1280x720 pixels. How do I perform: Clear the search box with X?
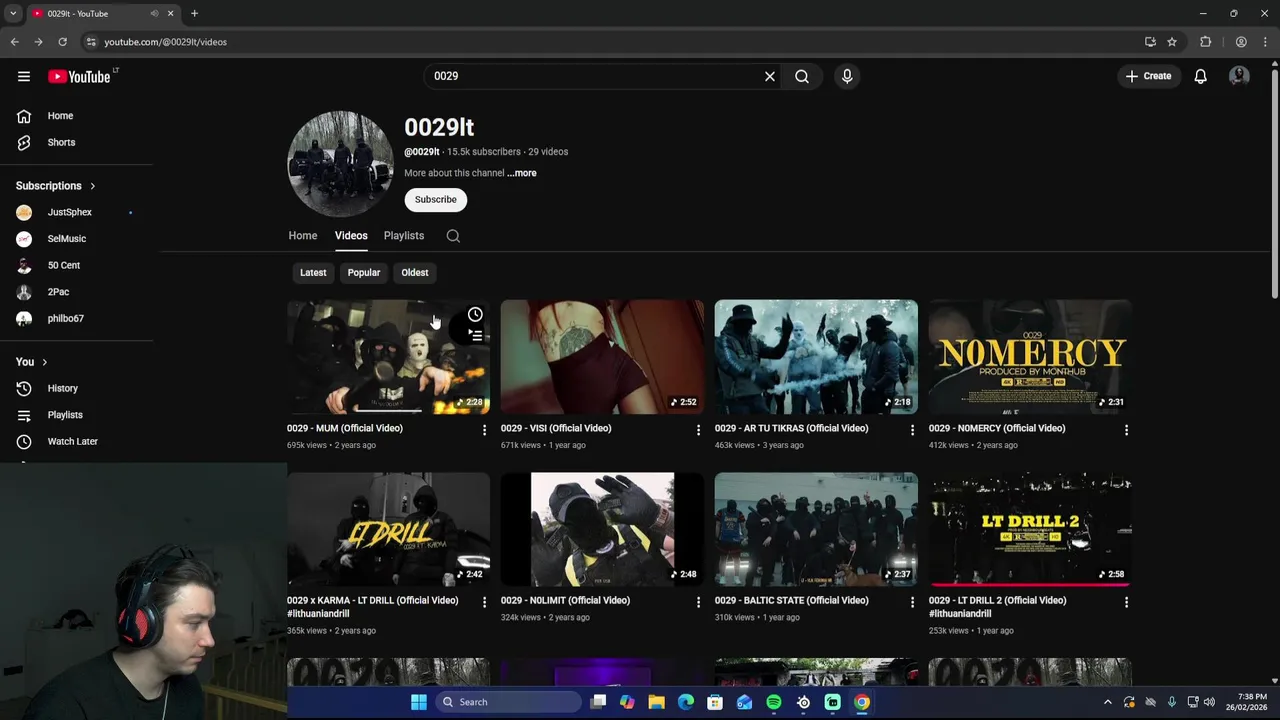point(770,76)
